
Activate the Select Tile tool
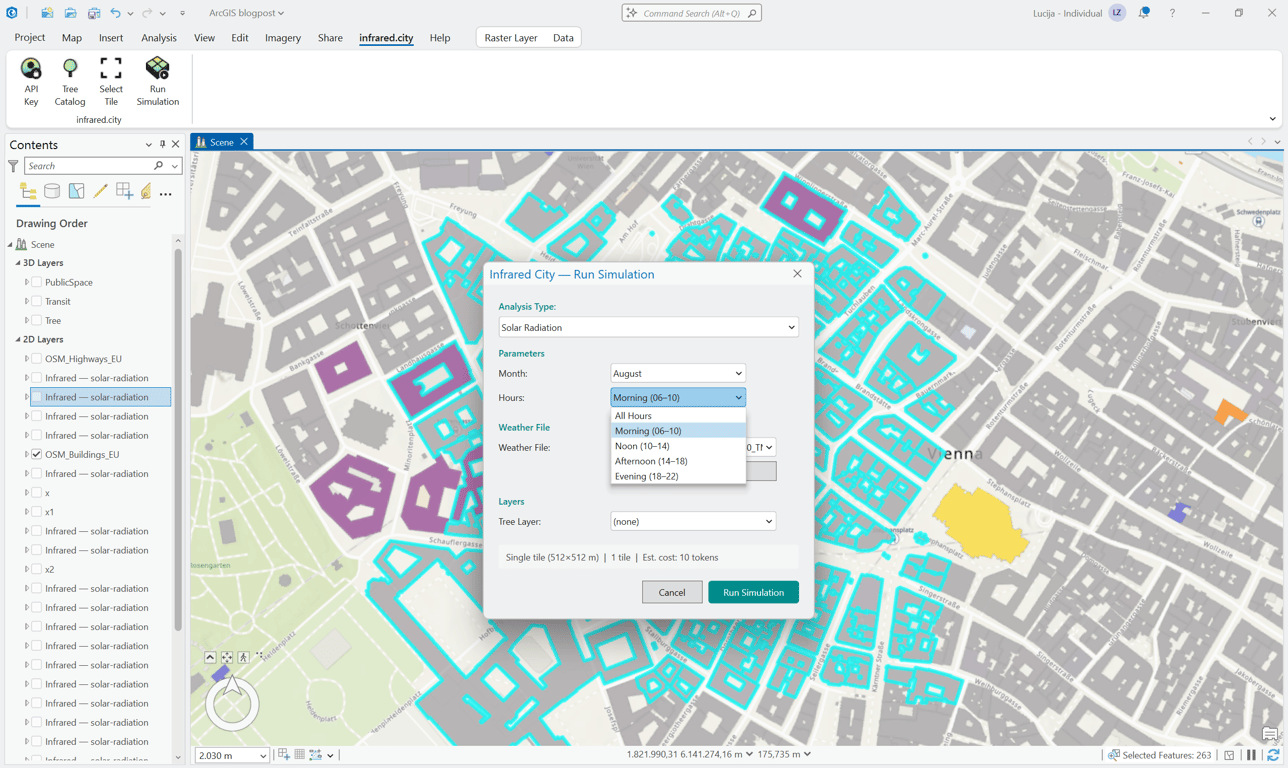click(111, 81)
